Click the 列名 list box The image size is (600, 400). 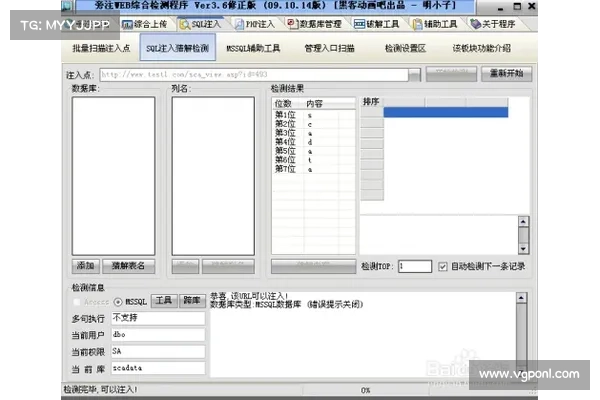pos(213,176)
